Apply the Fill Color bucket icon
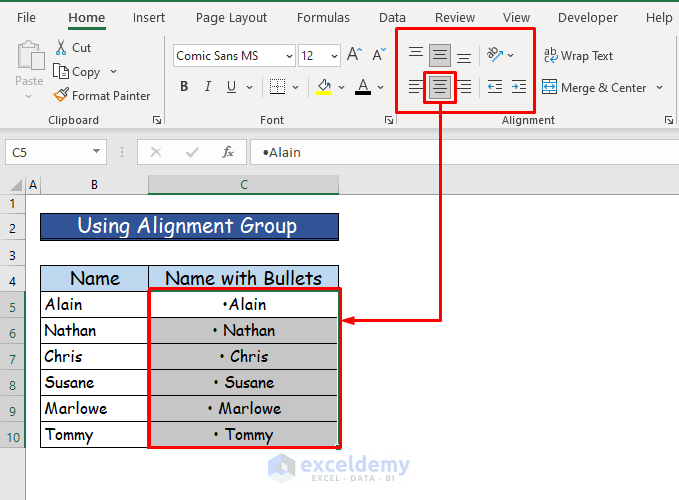The width and height of the screenshot is (679, 500). coord(324,87)
